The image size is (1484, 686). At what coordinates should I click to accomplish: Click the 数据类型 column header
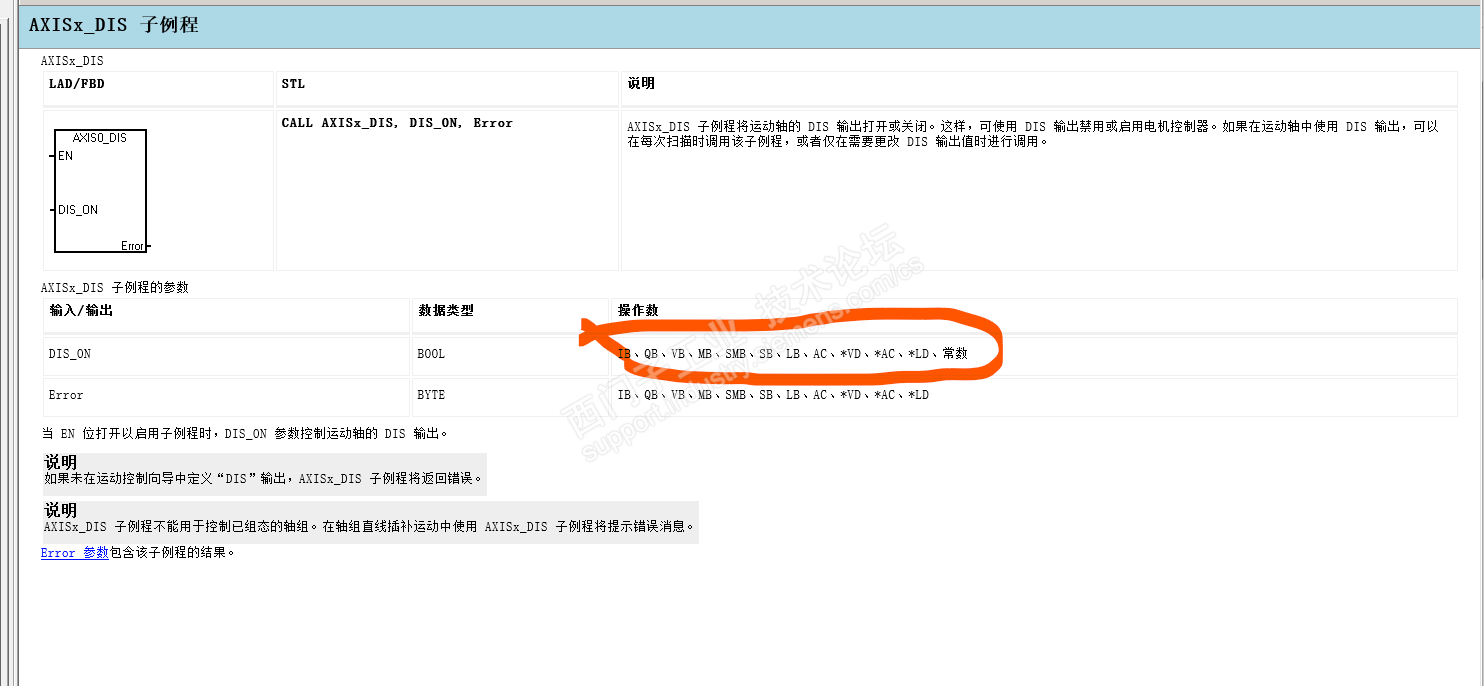coord(445,311)
